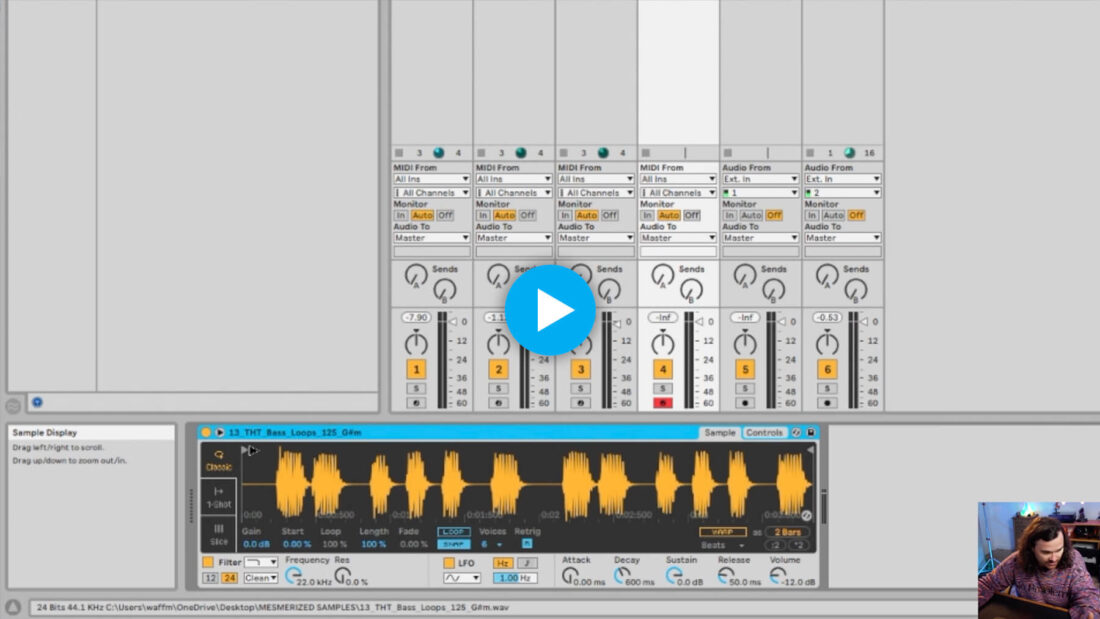Viewport: 1100px width, 619px height.
Task: Toggle the Simpler device activator
Action: (206, 432)
